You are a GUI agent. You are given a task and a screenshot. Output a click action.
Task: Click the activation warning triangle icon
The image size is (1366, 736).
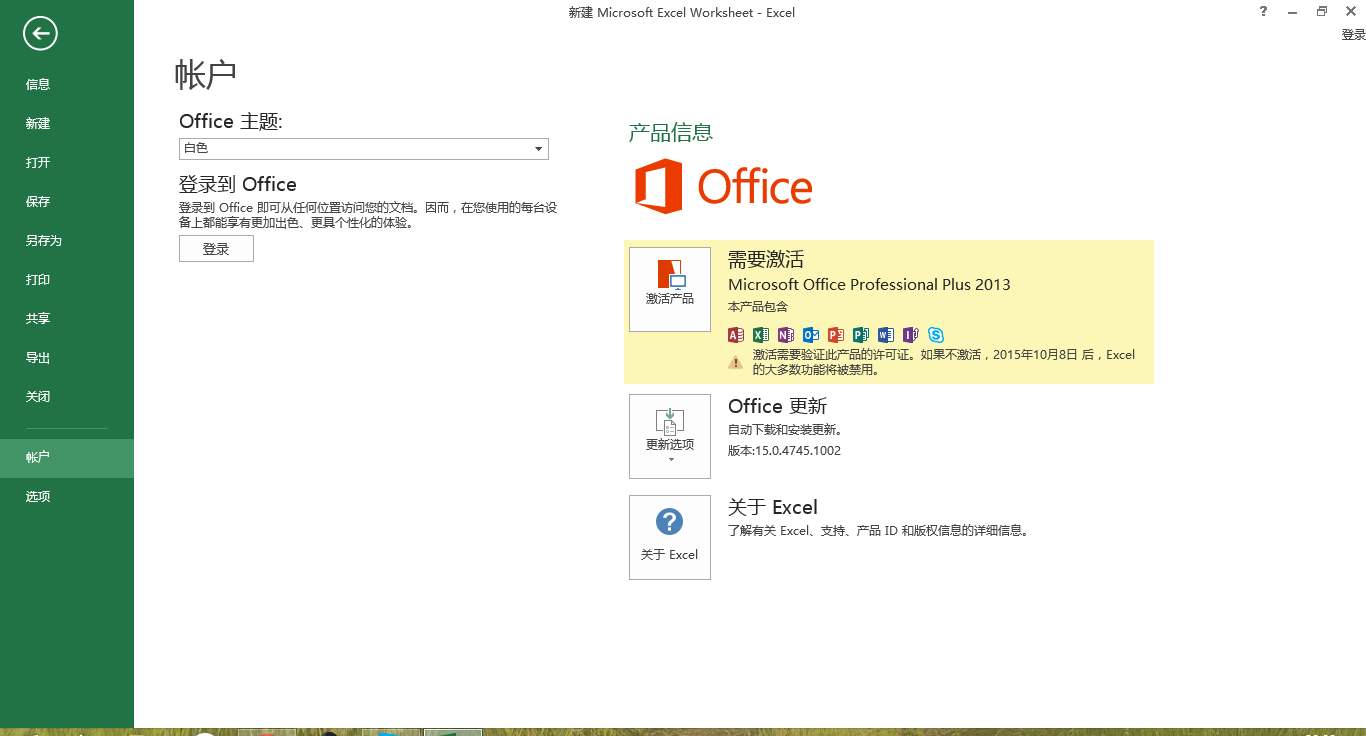click(x=736, y=362)
